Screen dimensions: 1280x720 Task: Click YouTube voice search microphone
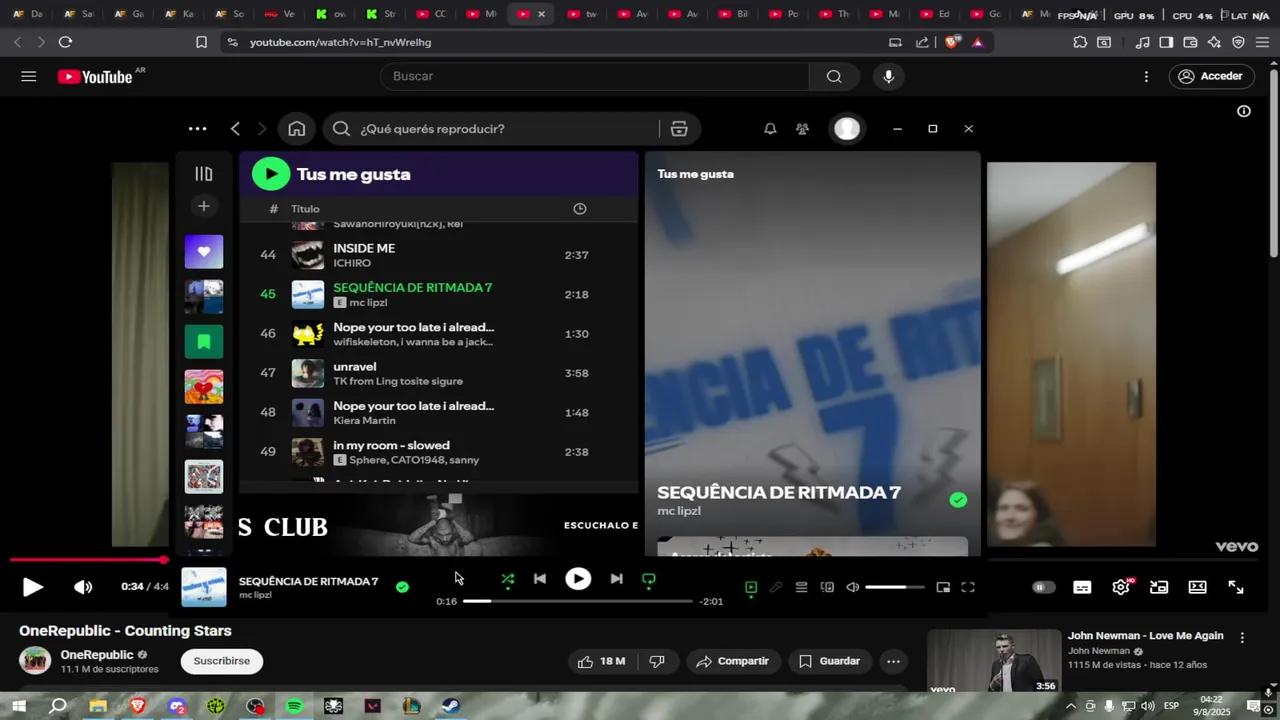point(888,76)
